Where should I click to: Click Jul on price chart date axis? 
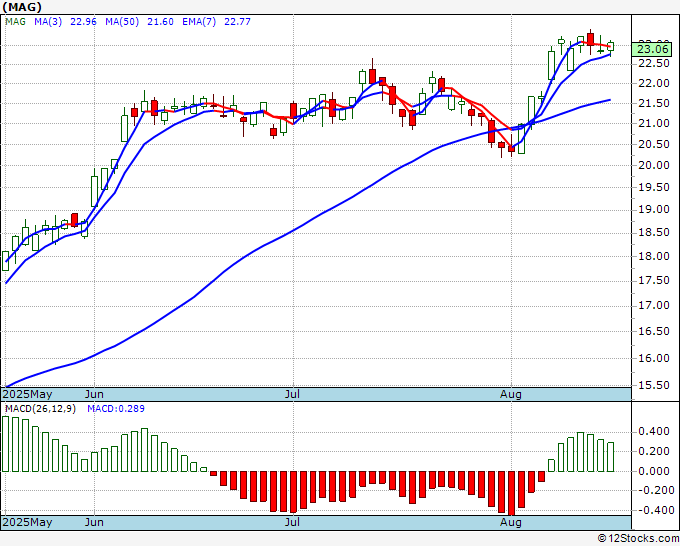coord(293,394)
